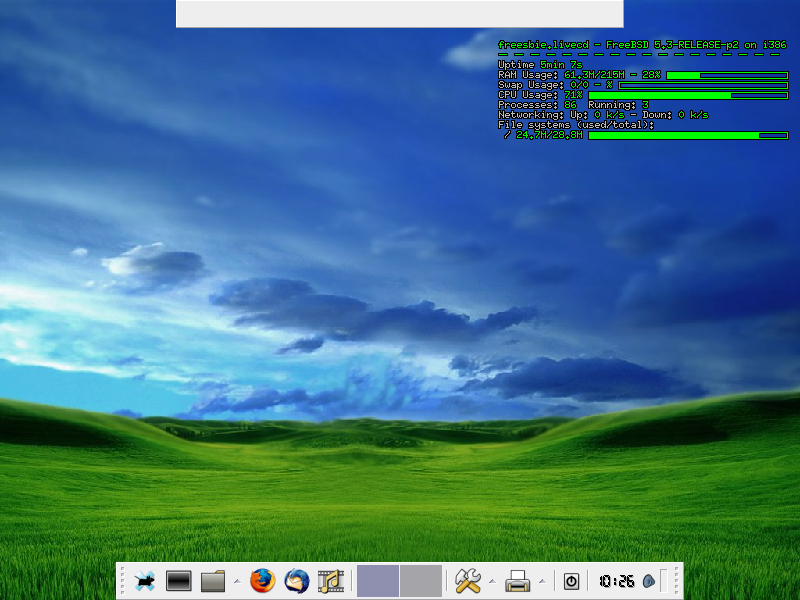This screenshot has height=600, width=800.
Task: Expand the arrow beside the printer icon
Action: pyautogui.click(x=542, y=581)
